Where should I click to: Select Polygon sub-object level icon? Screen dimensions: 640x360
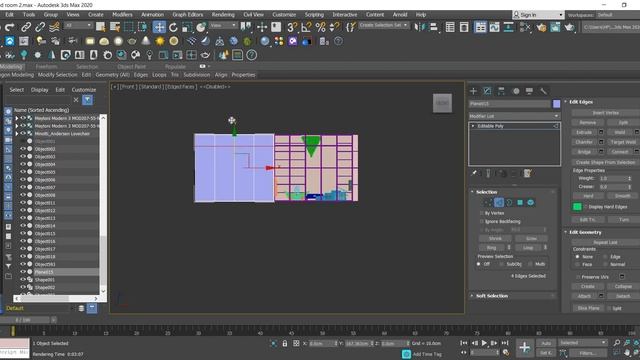pyautogui.click(x=520, y=202)
